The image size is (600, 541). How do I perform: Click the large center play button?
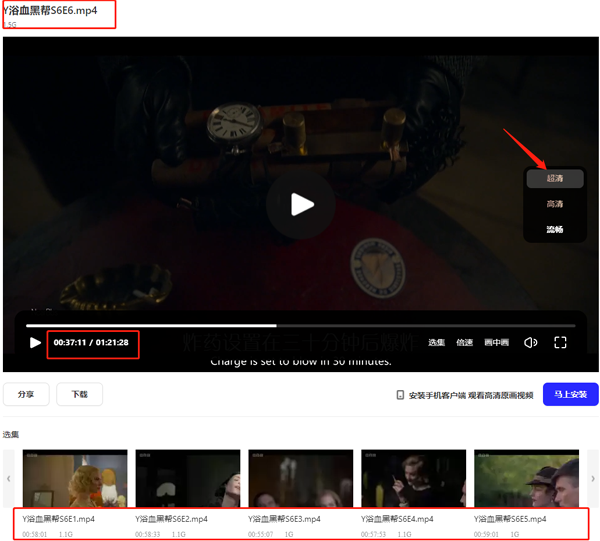[301, 205]
